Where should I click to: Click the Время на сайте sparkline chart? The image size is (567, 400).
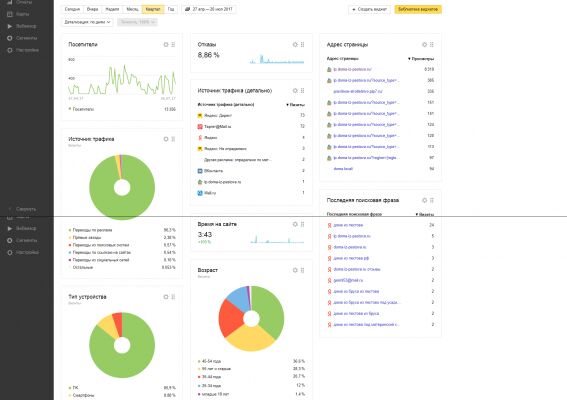(x=277, y=239)
